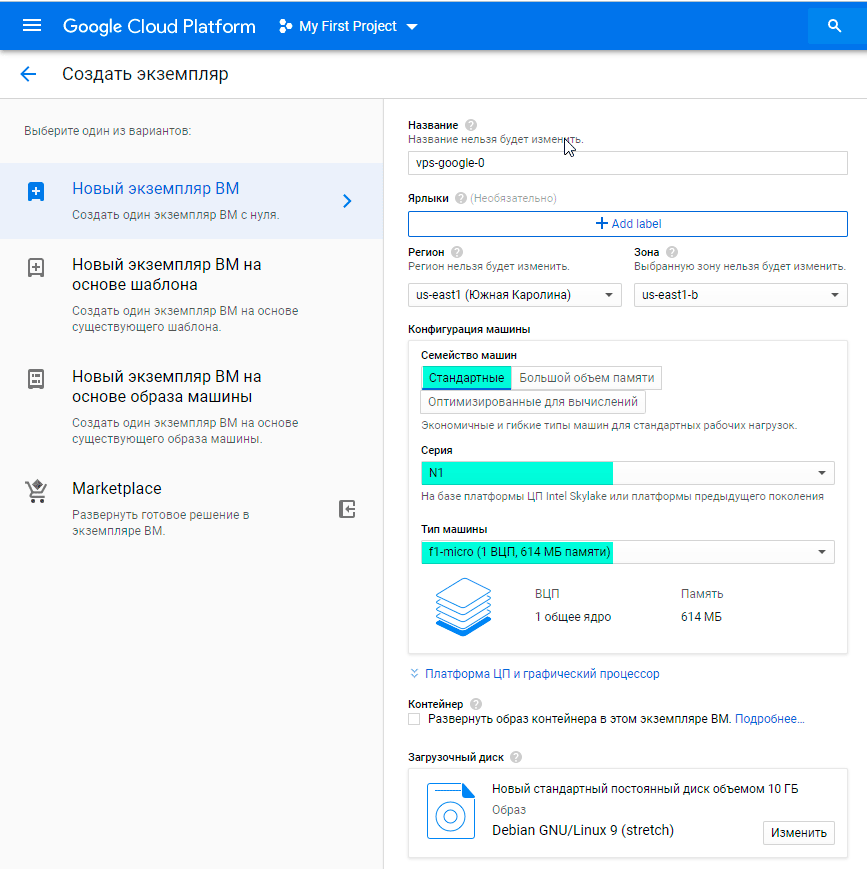The width and height of the screenshot is (867, 869).
Task: Click the search magnifier icon
Action: (x=835, y=26)
